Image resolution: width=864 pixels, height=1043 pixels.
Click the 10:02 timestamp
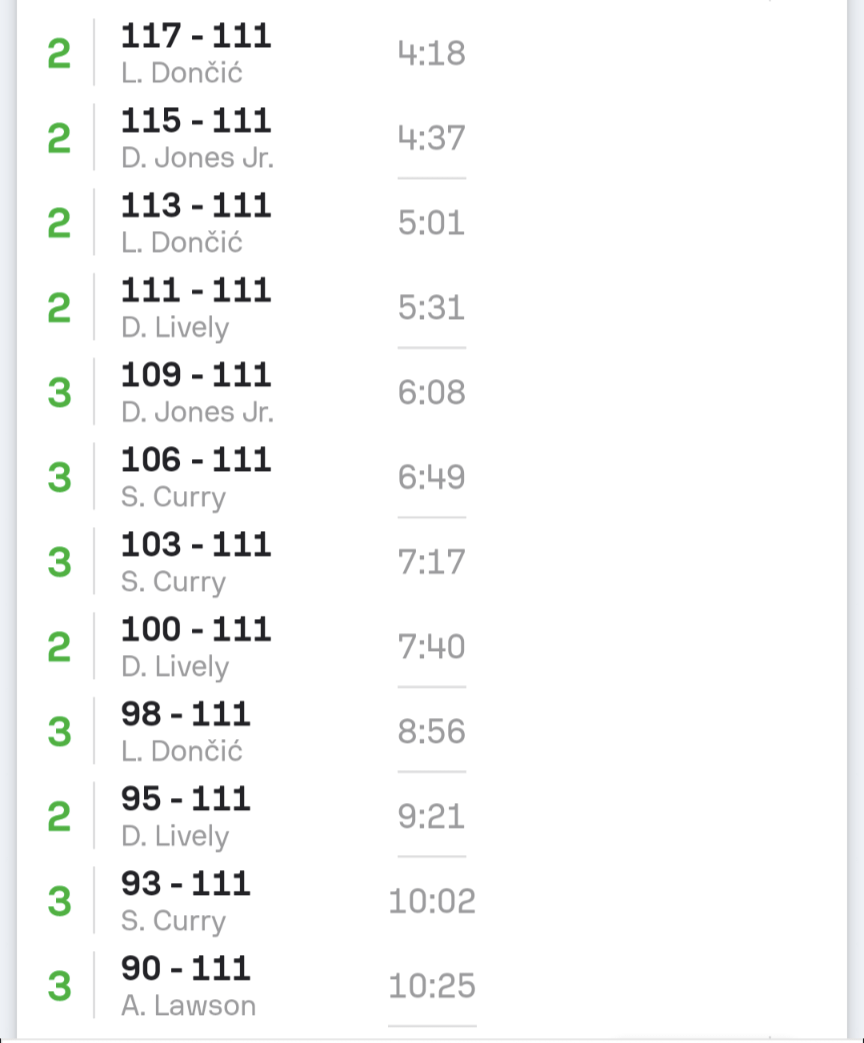coord(431,902)
